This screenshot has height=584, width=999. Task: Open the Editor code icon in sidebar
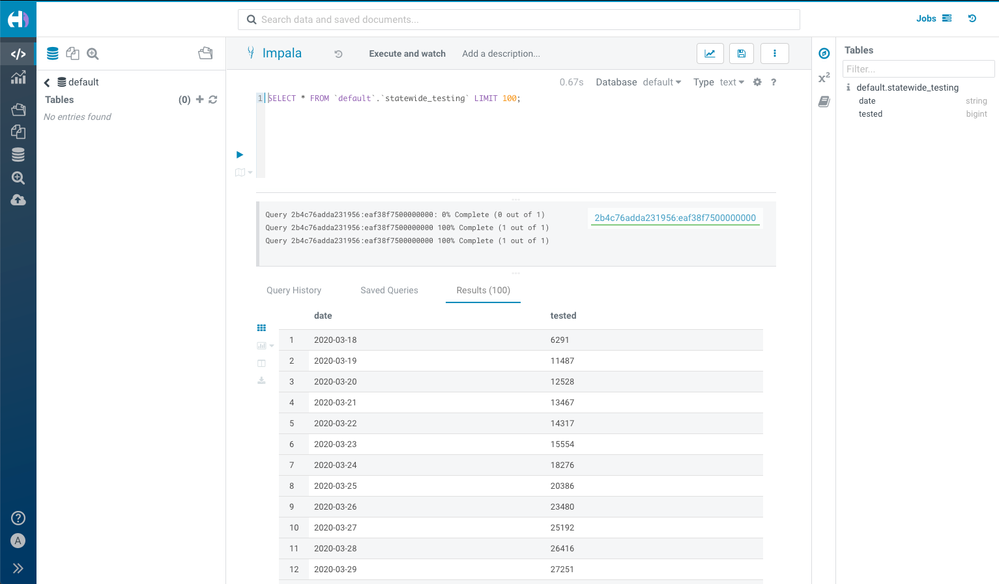(18, 54)
